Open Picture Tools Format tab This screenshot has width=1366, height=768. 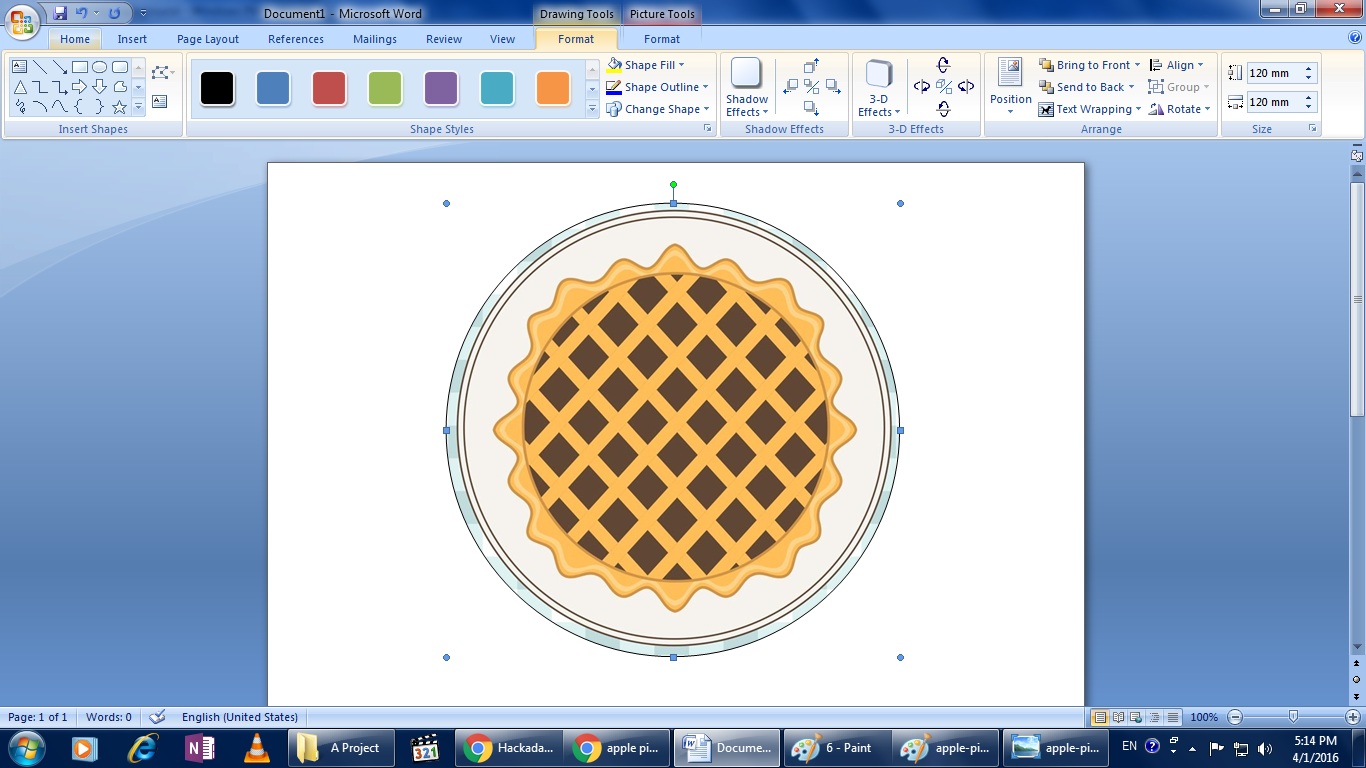coord(662,39)
